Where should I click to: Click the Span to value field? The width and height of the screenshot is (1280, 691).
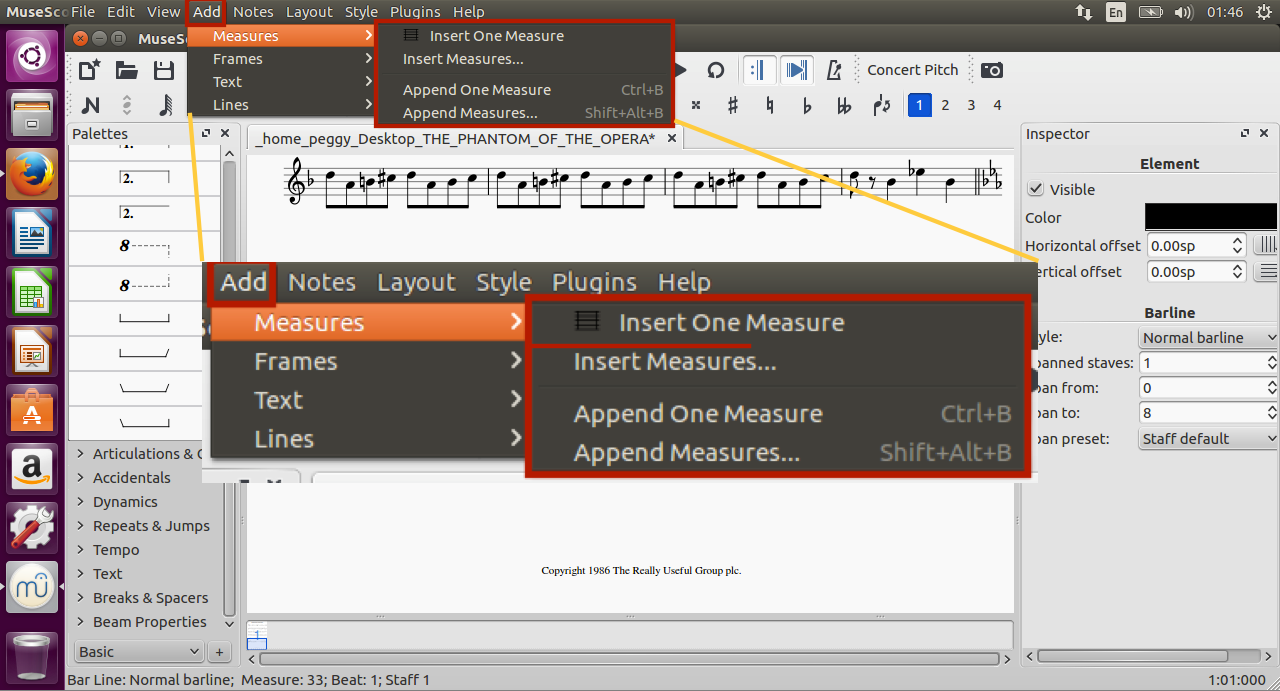point(1208,412)
